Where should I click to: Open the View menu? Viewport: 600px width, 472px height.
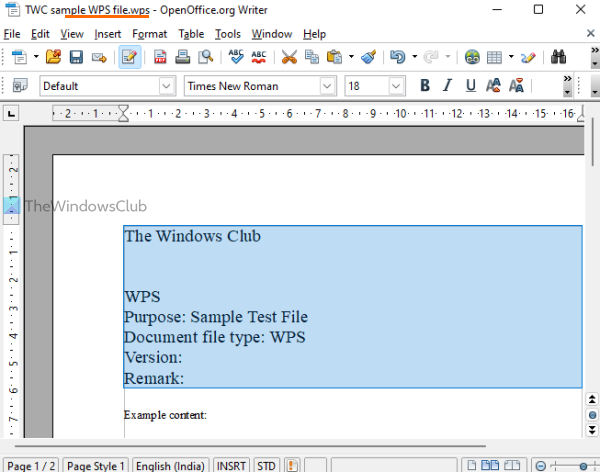click(x=72, y=34)
